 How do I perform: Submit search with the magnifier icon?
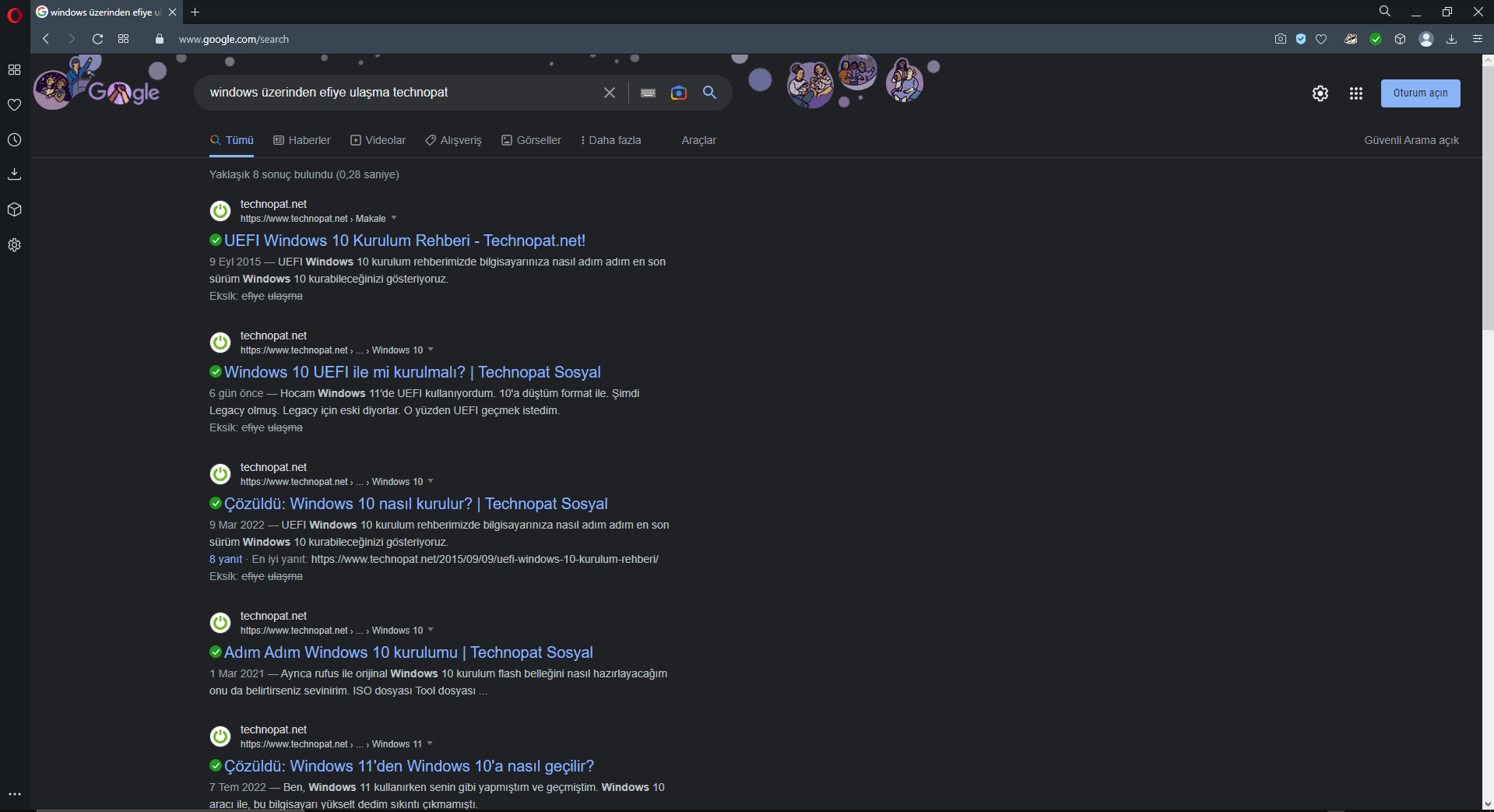[709, 93]
